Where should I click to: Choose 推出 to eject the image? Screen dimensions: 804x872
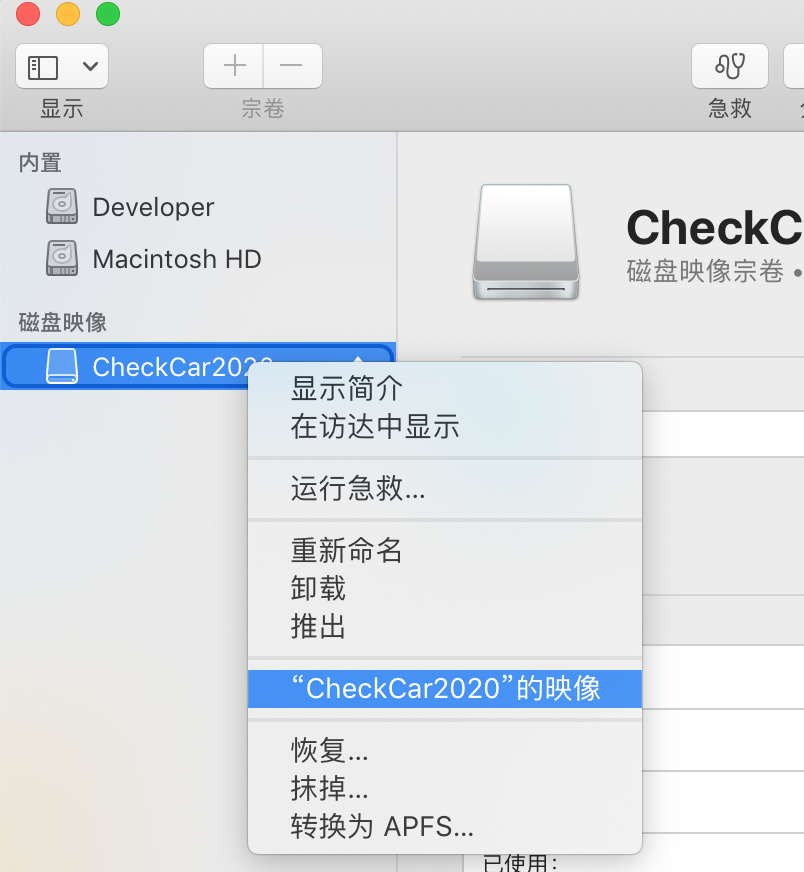click(x=318, y=626)
